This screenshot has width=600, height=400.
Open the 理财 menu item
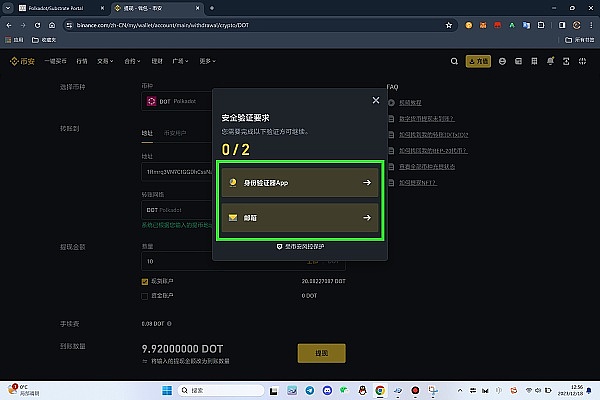tap(157, 61)
